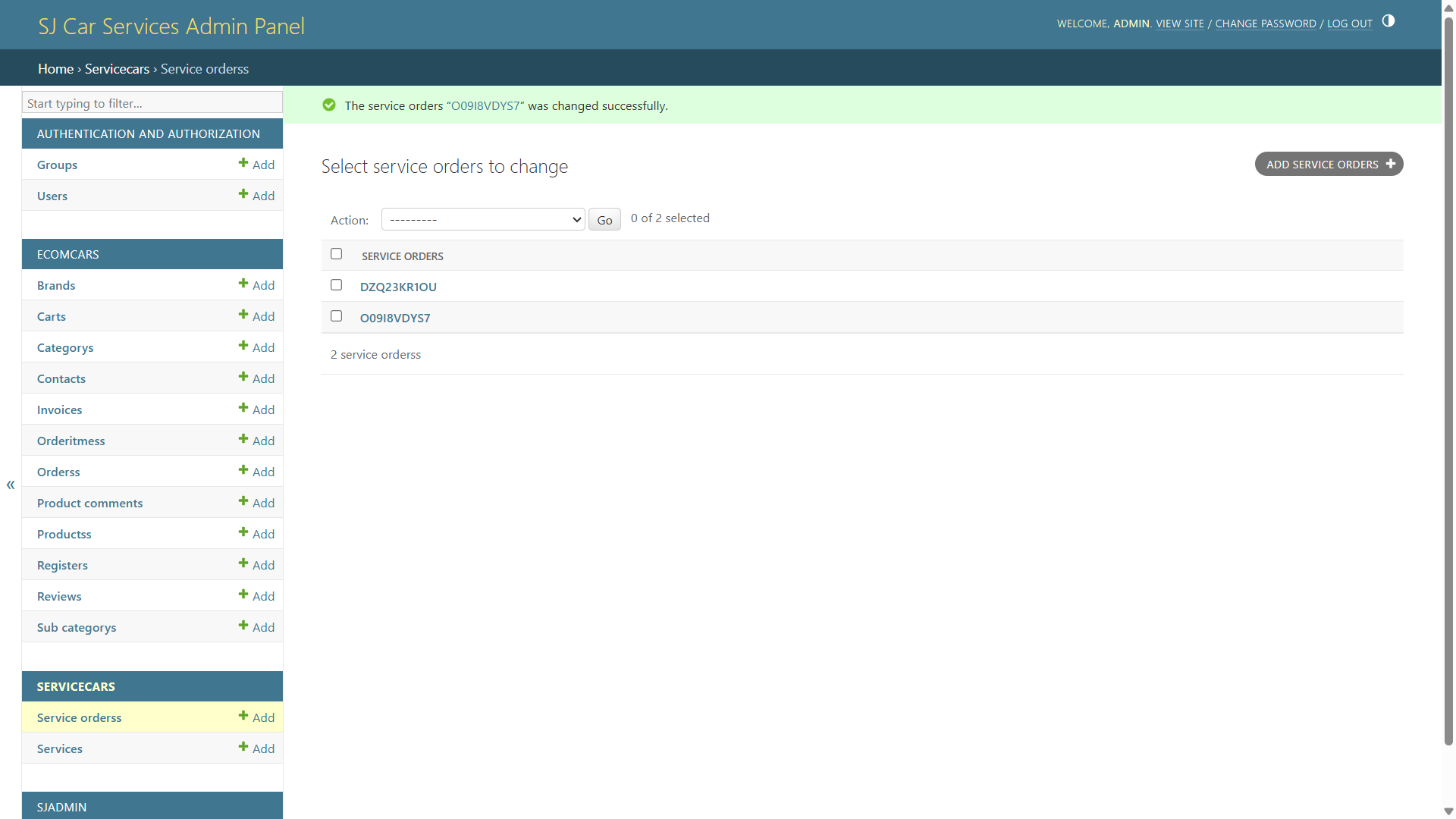The width and height of the screenshot is (1456, 819).
Task: Tick the checkbox for DZQ23KR1OU
Action: (336, 285)
